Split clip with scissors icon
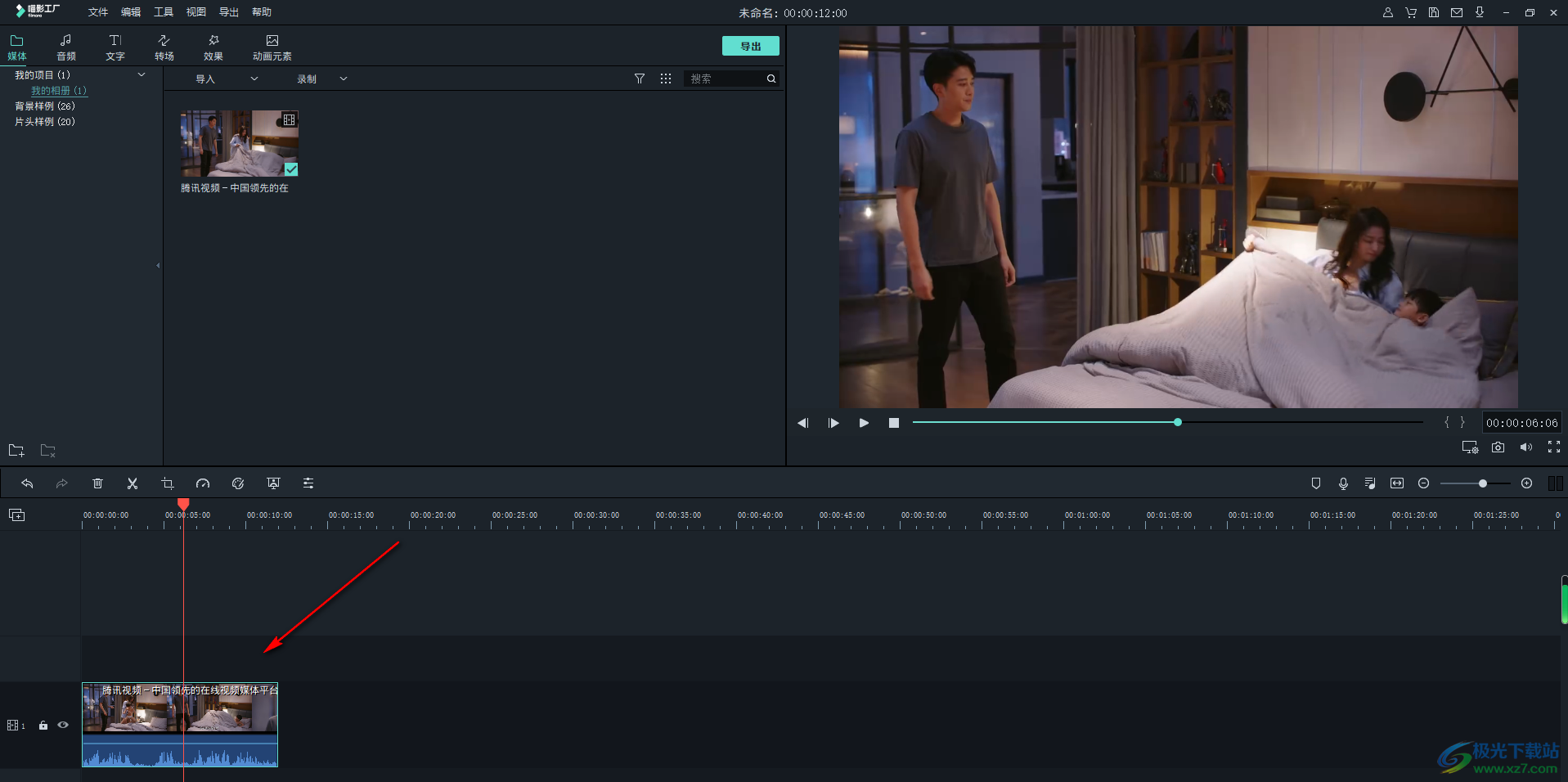 click(x=133, y=483)
